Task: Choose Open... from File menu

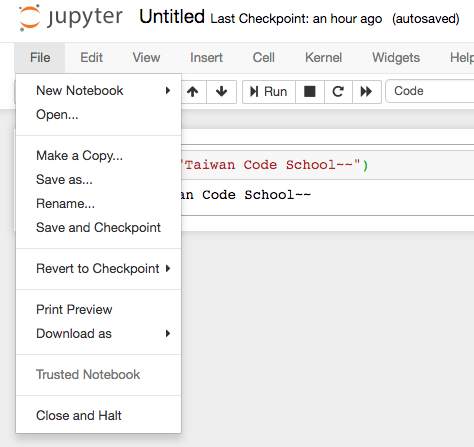Action: point(98,115)
